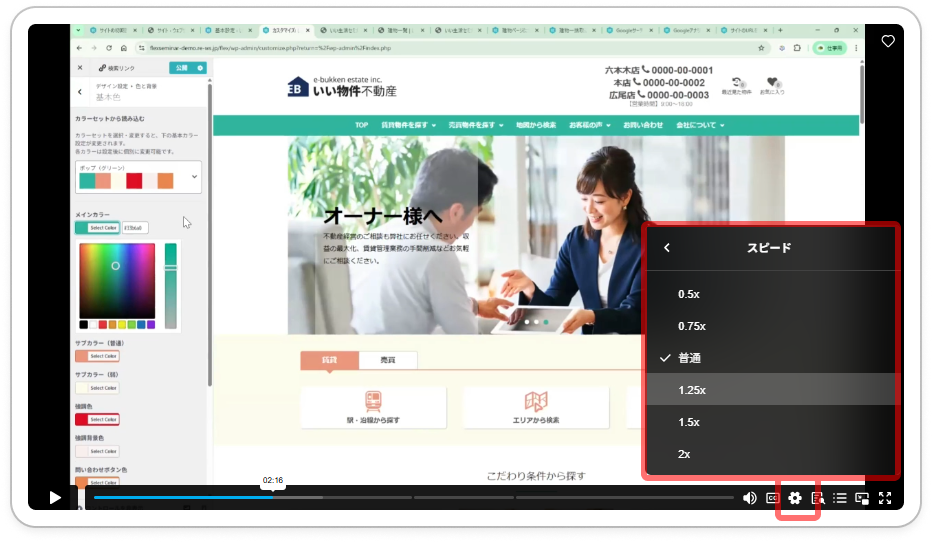Play the video
The image size is (932, 542).
click(56, 497)
